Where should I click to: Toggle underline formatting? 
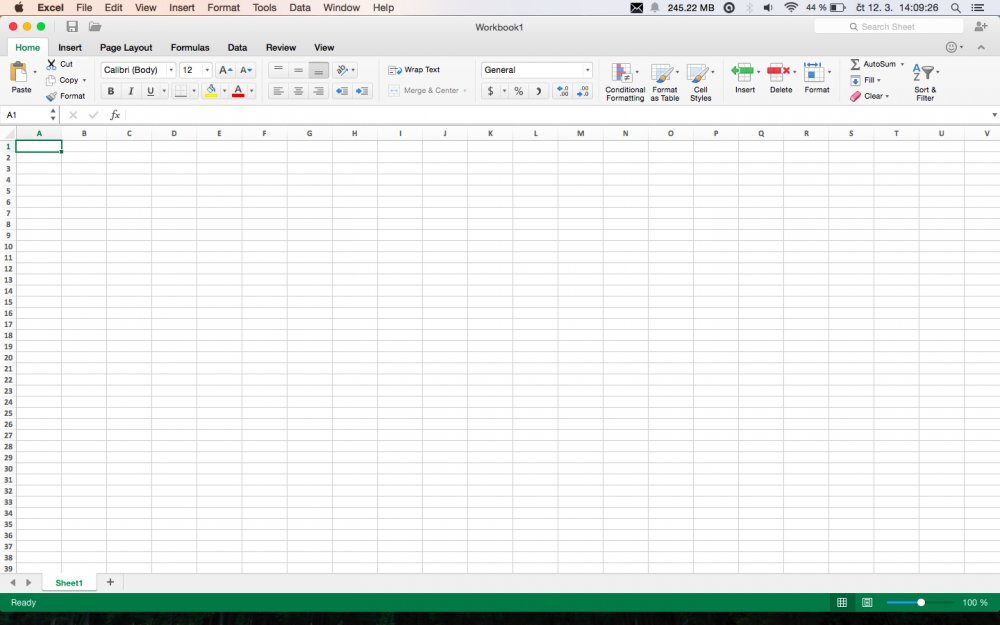click(x=150, y=91)
